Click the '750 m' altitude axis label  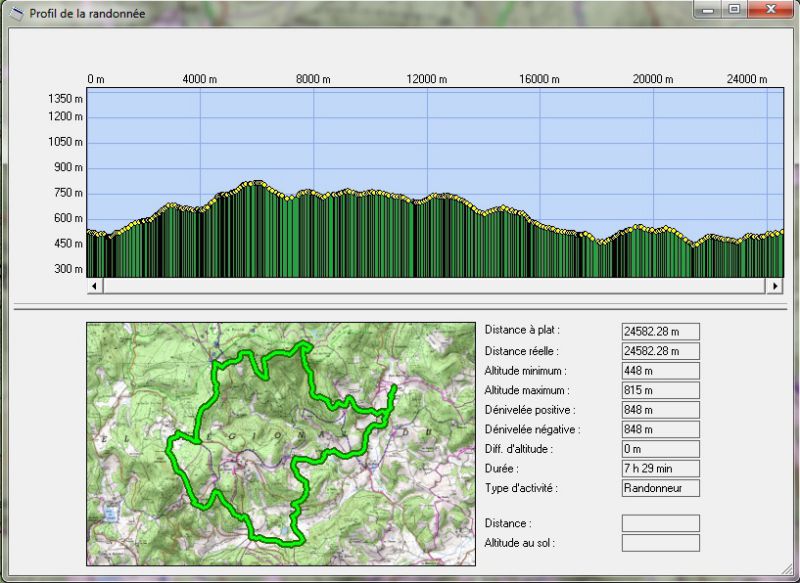pos(68,193)
